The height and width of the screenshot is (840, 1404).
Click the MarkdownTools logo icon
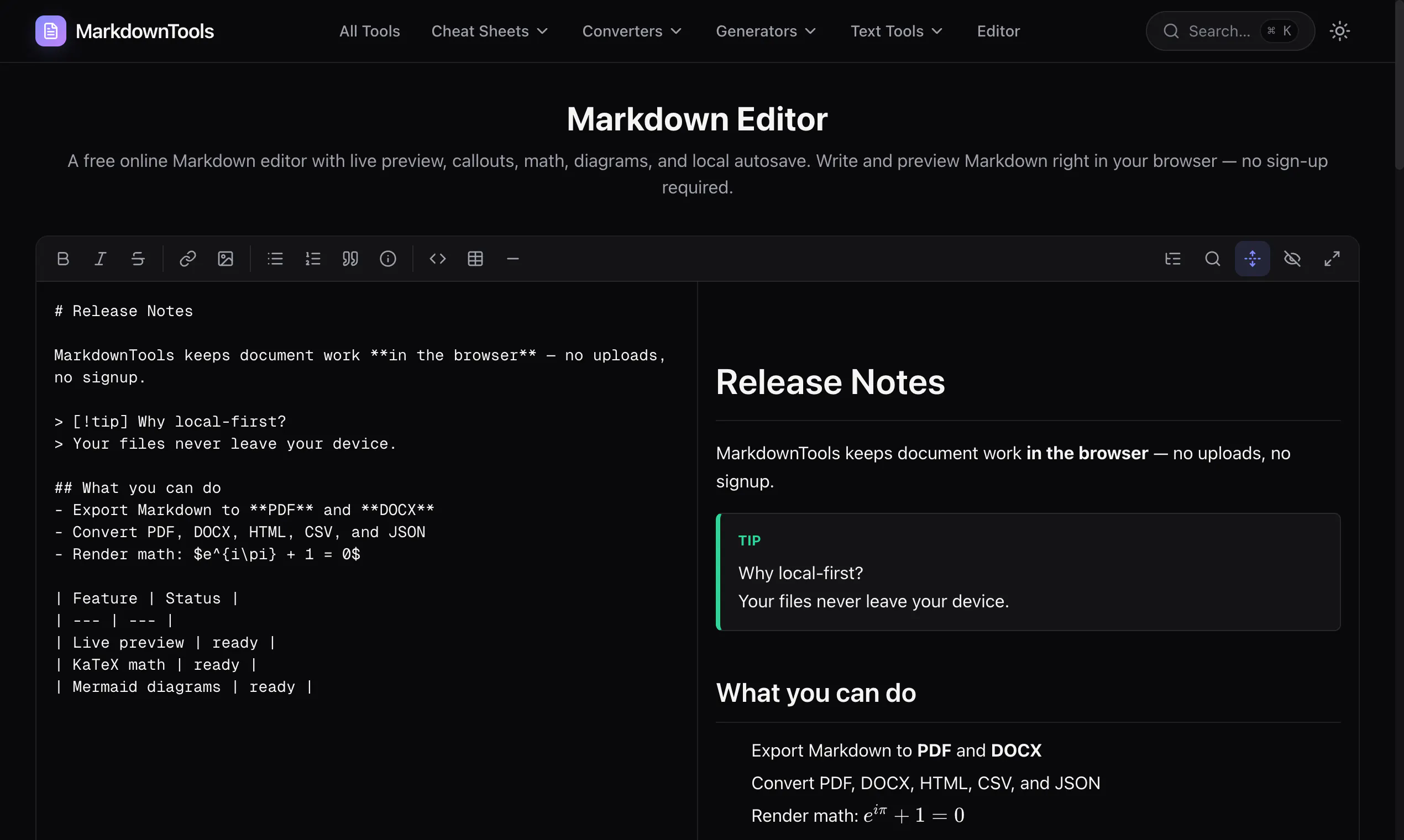[x=50, y=31]
